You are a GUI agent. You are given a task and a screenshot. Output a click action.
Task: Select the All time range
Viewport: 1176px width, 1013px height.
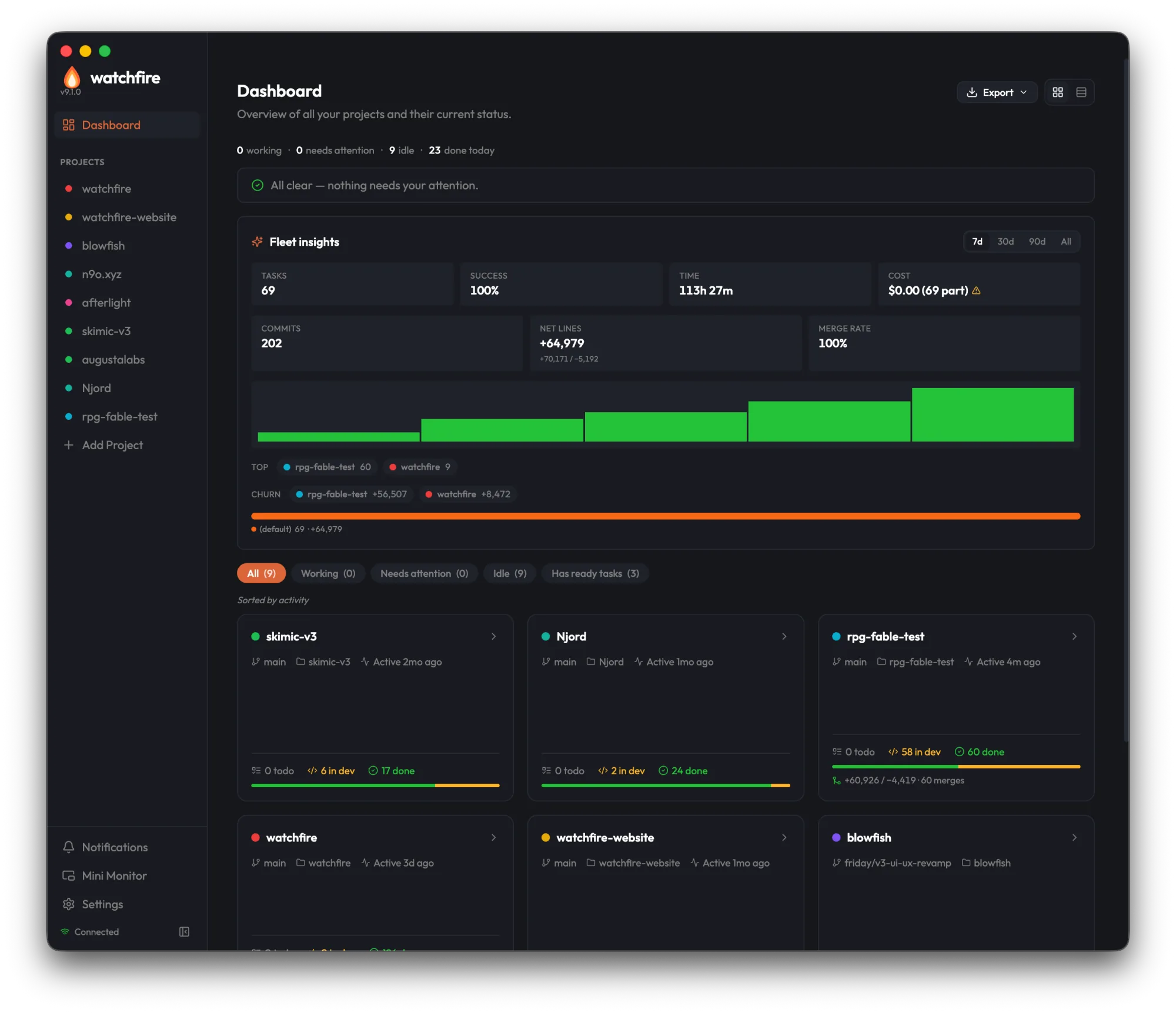click(1065, 242)
